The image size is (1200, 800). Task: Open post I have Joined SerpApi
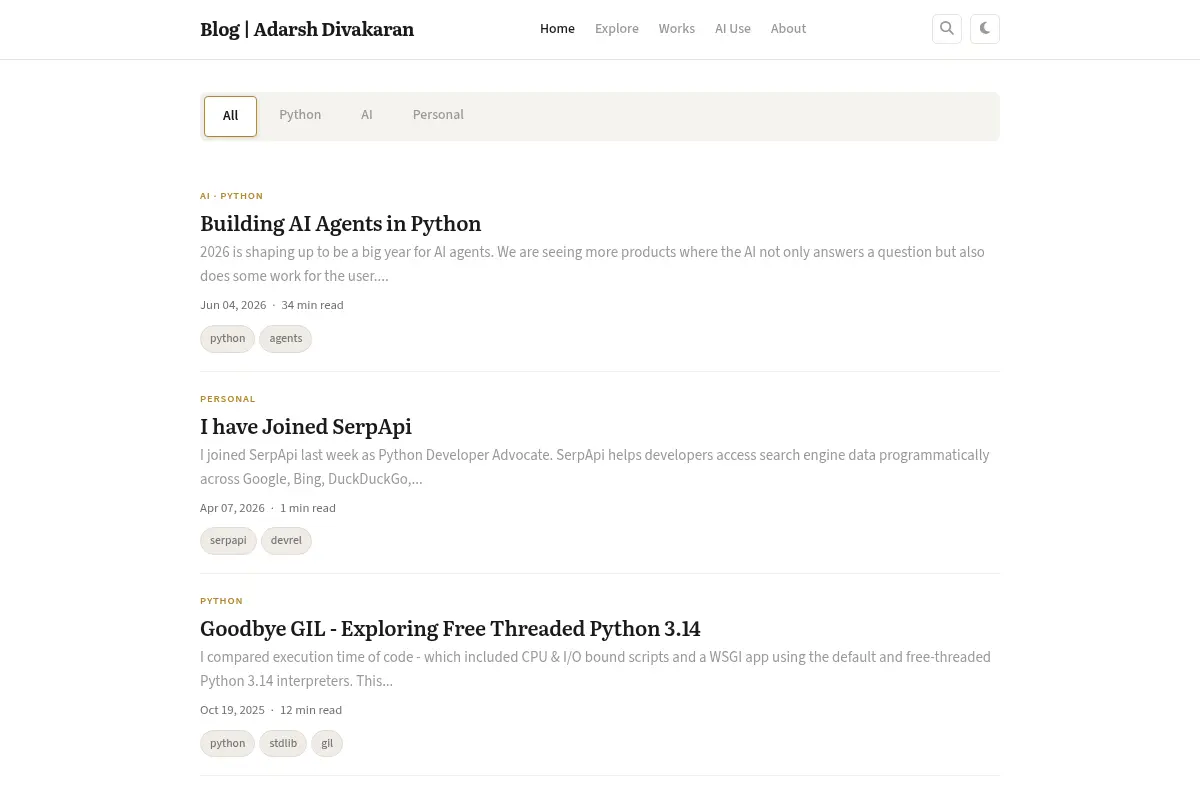pos(306,426)
